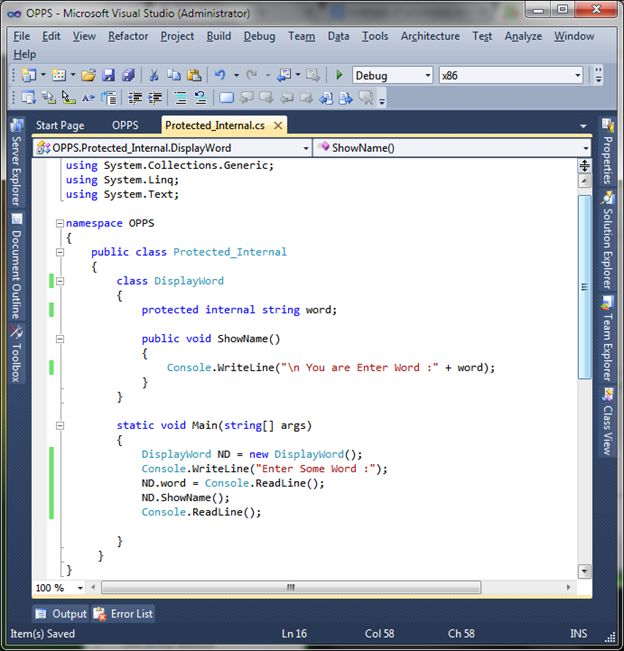Open the Undo history dropdown arrow

[236, 75]
